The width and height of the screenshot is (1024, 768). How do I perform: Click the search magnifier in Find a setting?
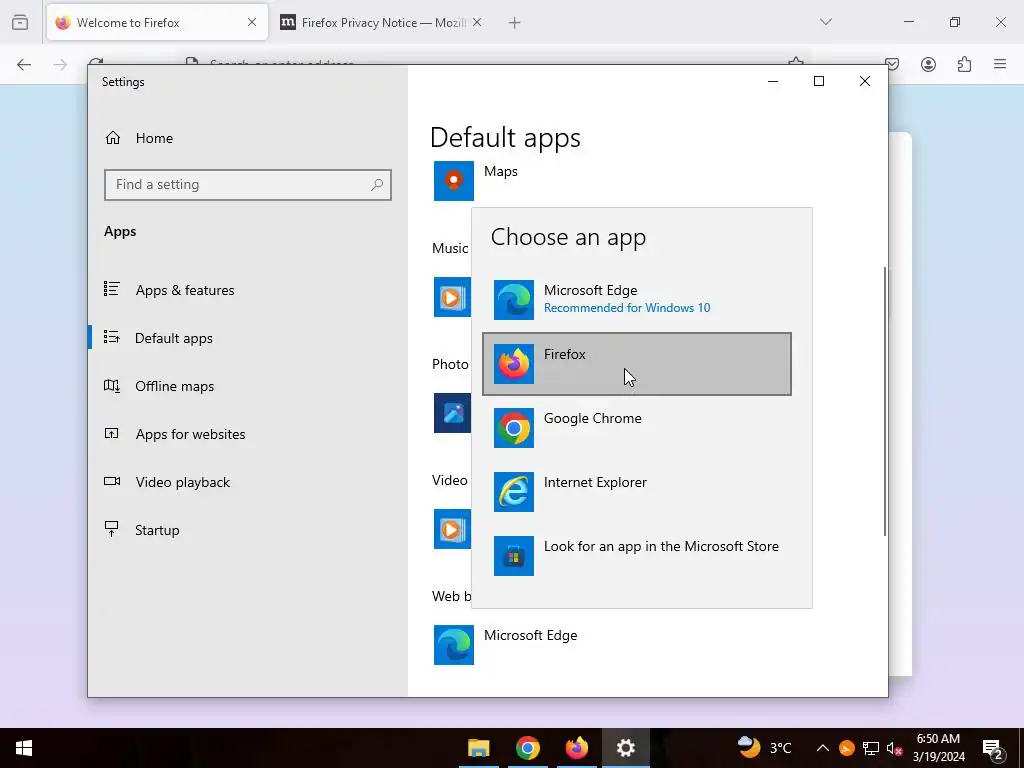(377, 185)
